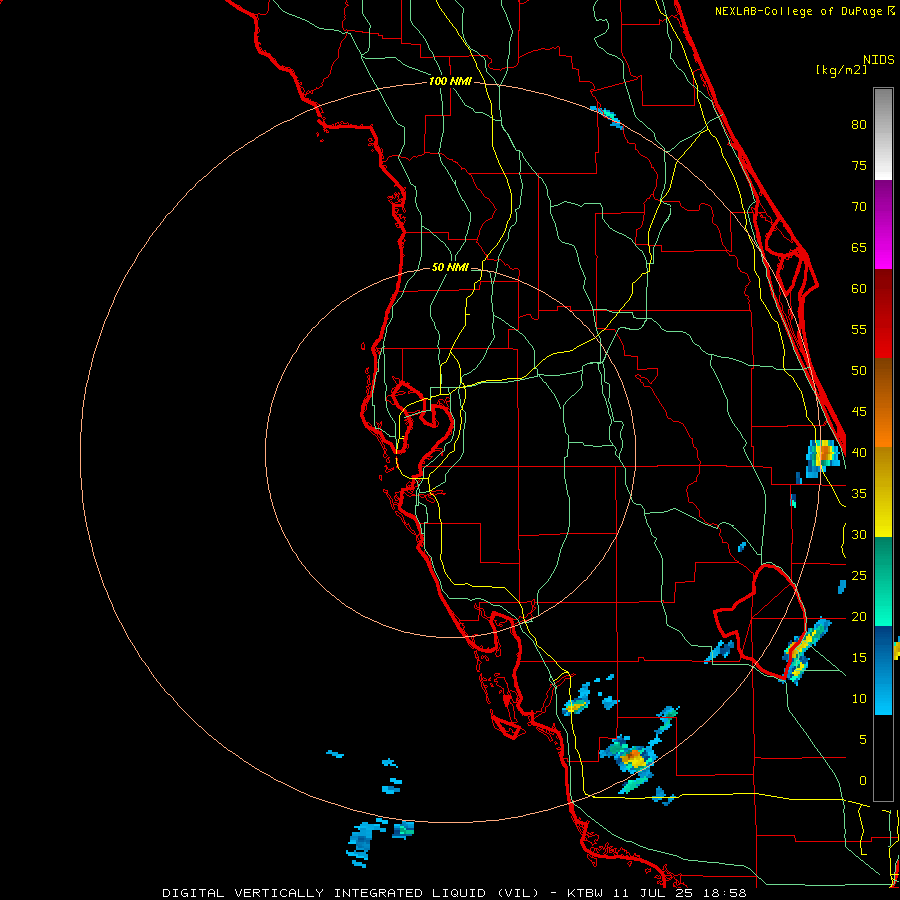Screen dimensions: 900x900
Task: Select the 15 value on the VIL scale
Action: point(859,658)
